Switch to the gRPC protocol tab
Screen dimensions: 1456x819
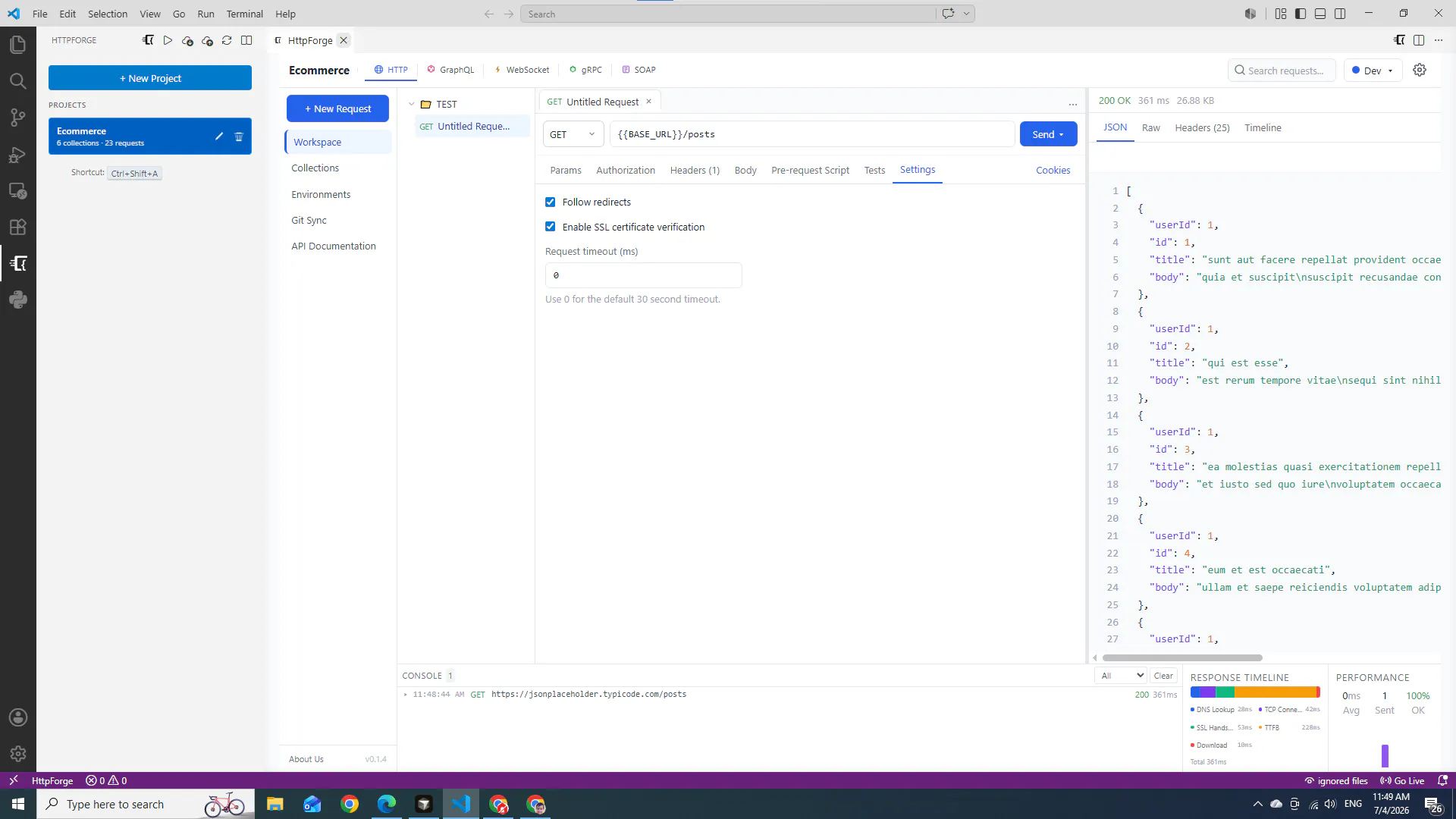585,70
